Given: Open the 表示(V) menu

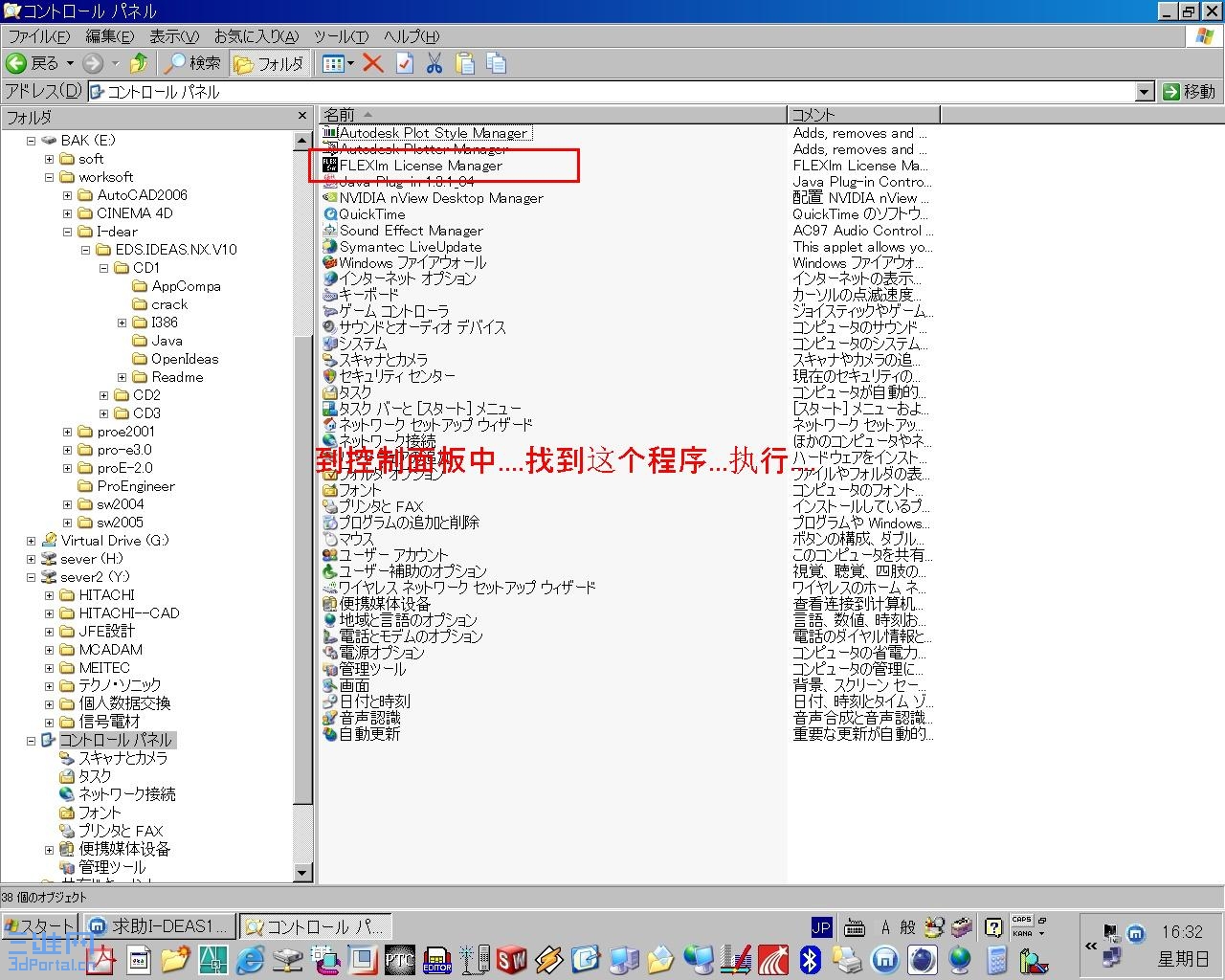Looking at the screenshot, I should (x=174, y=36).
